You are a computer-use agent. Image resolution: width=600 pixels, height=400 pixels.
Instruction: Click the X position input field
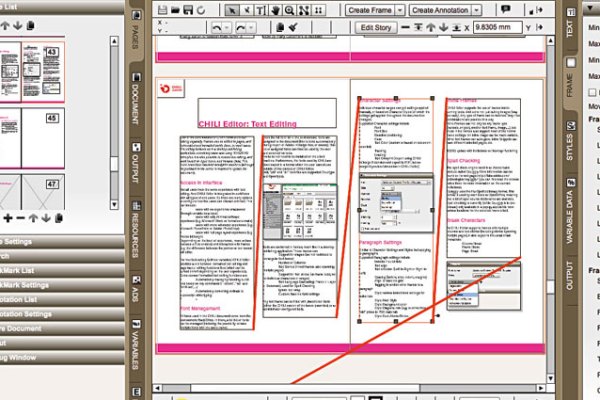coord(497,27)
